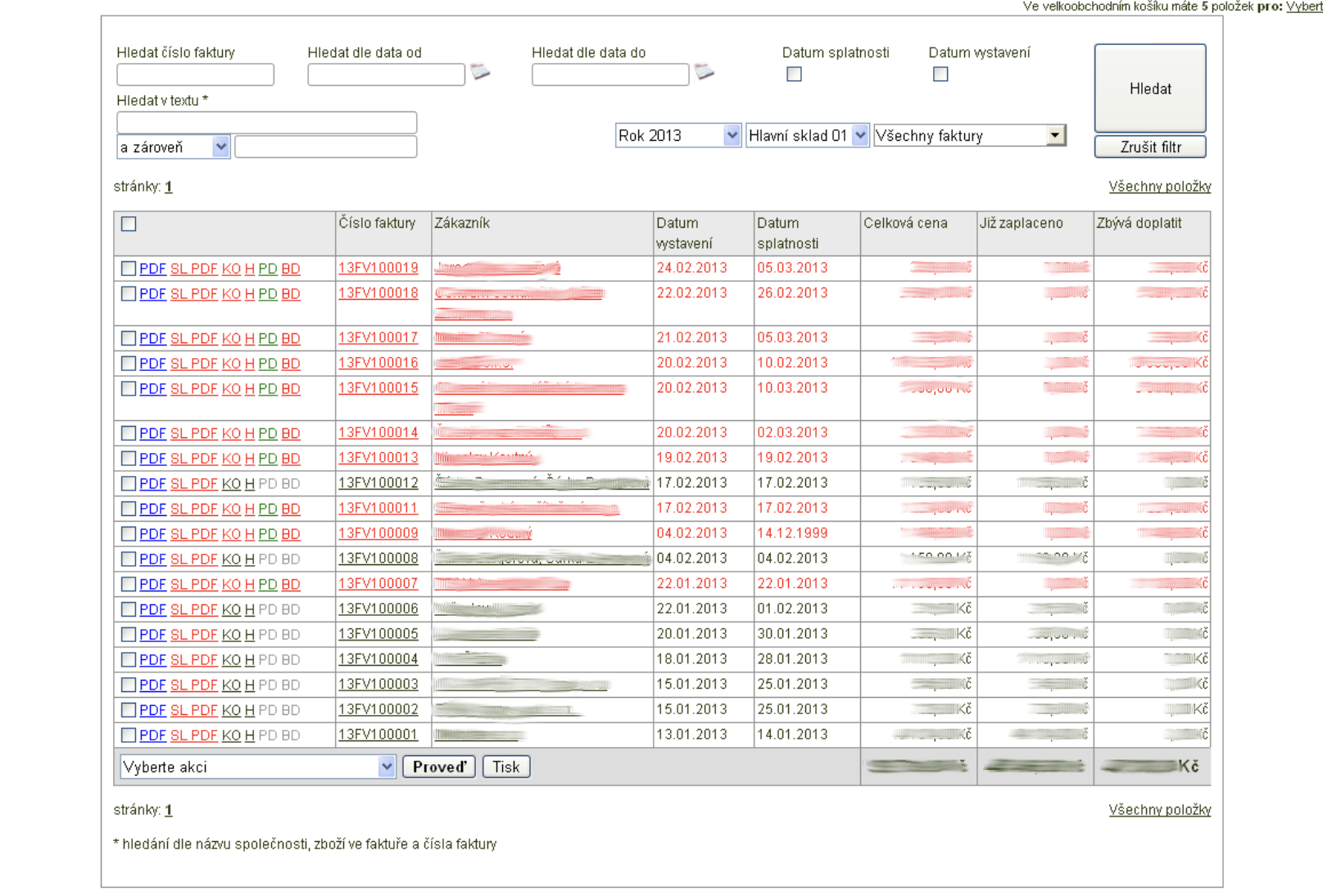The height and width of the screenshot is (896, 1323).
Task: Expand the Rok 2013 year dropdown
Action: click(678, 136)
